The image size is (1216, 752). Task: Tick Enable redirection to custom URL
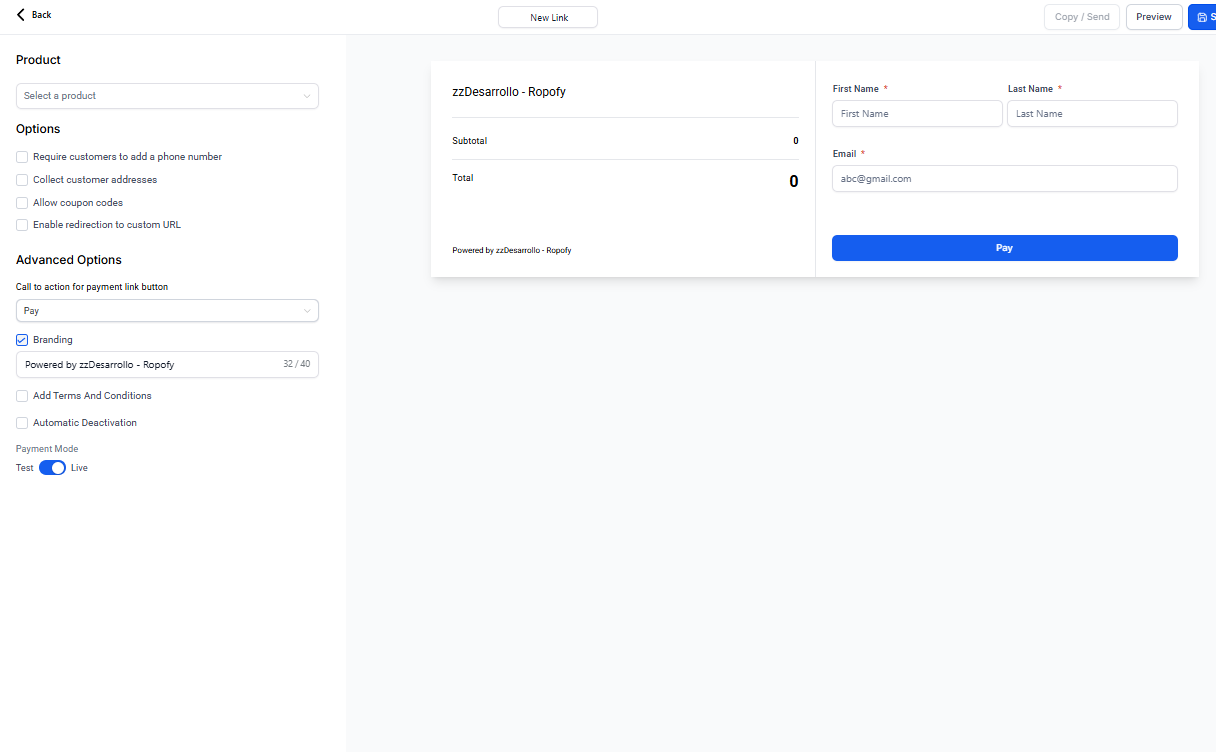22,225
